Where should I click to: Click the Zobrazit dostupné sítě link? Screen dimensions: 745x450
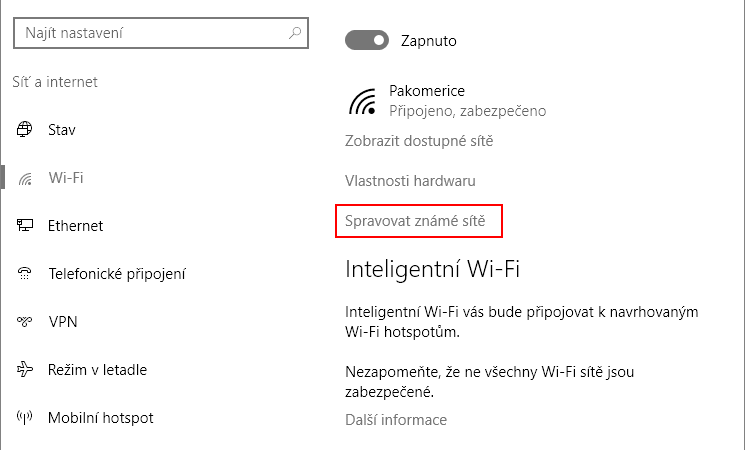point(419,141)
